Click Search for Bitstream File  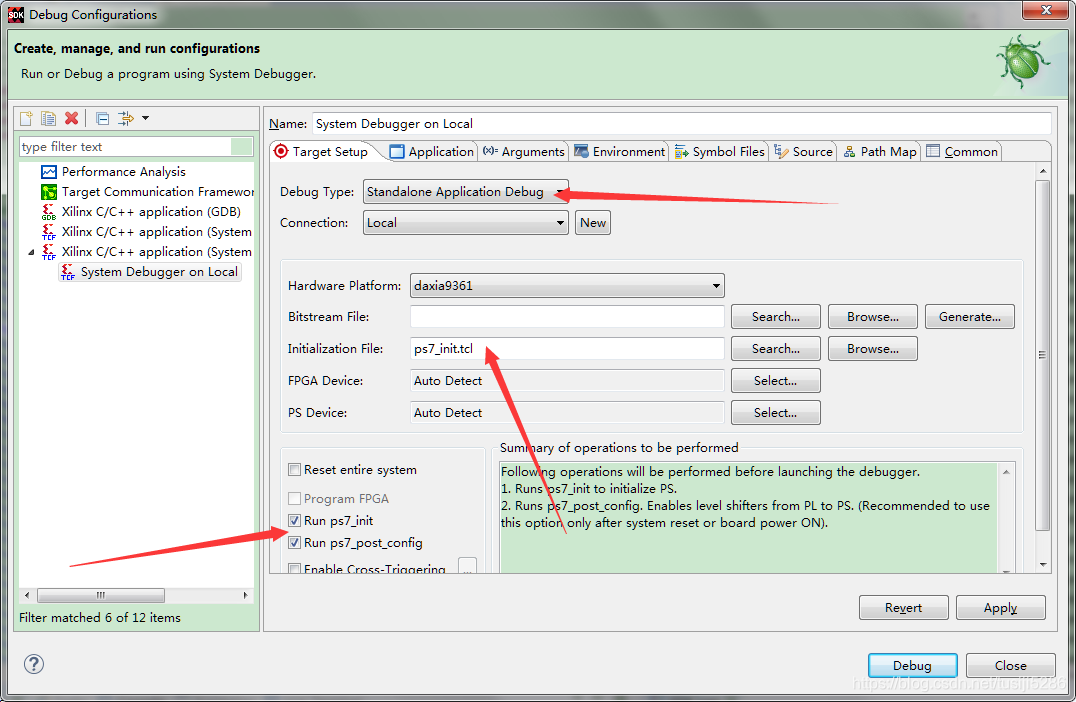tap(775, 317)
